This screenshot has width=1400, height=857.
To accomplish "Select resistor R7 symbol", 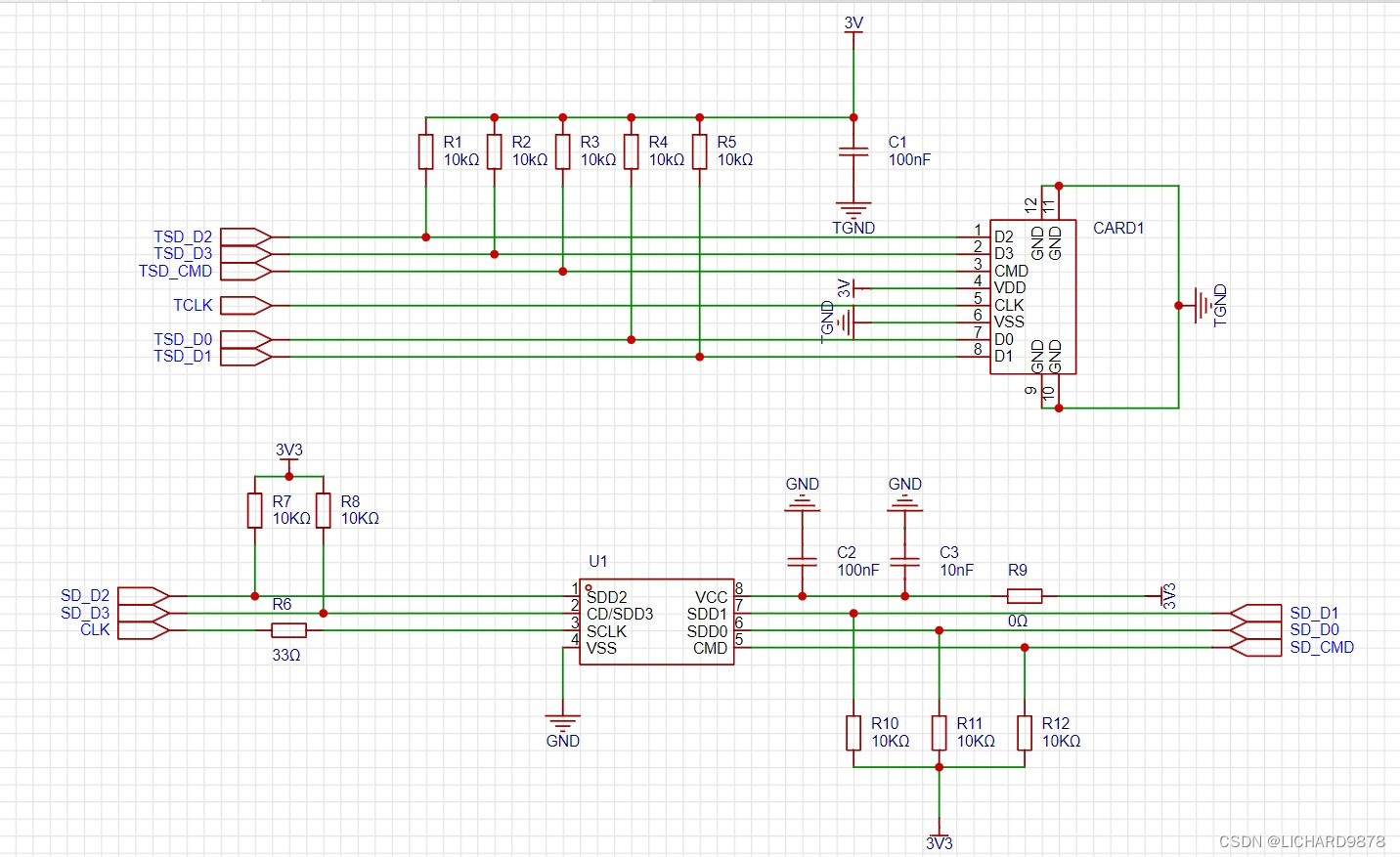I will pos(254,510).
